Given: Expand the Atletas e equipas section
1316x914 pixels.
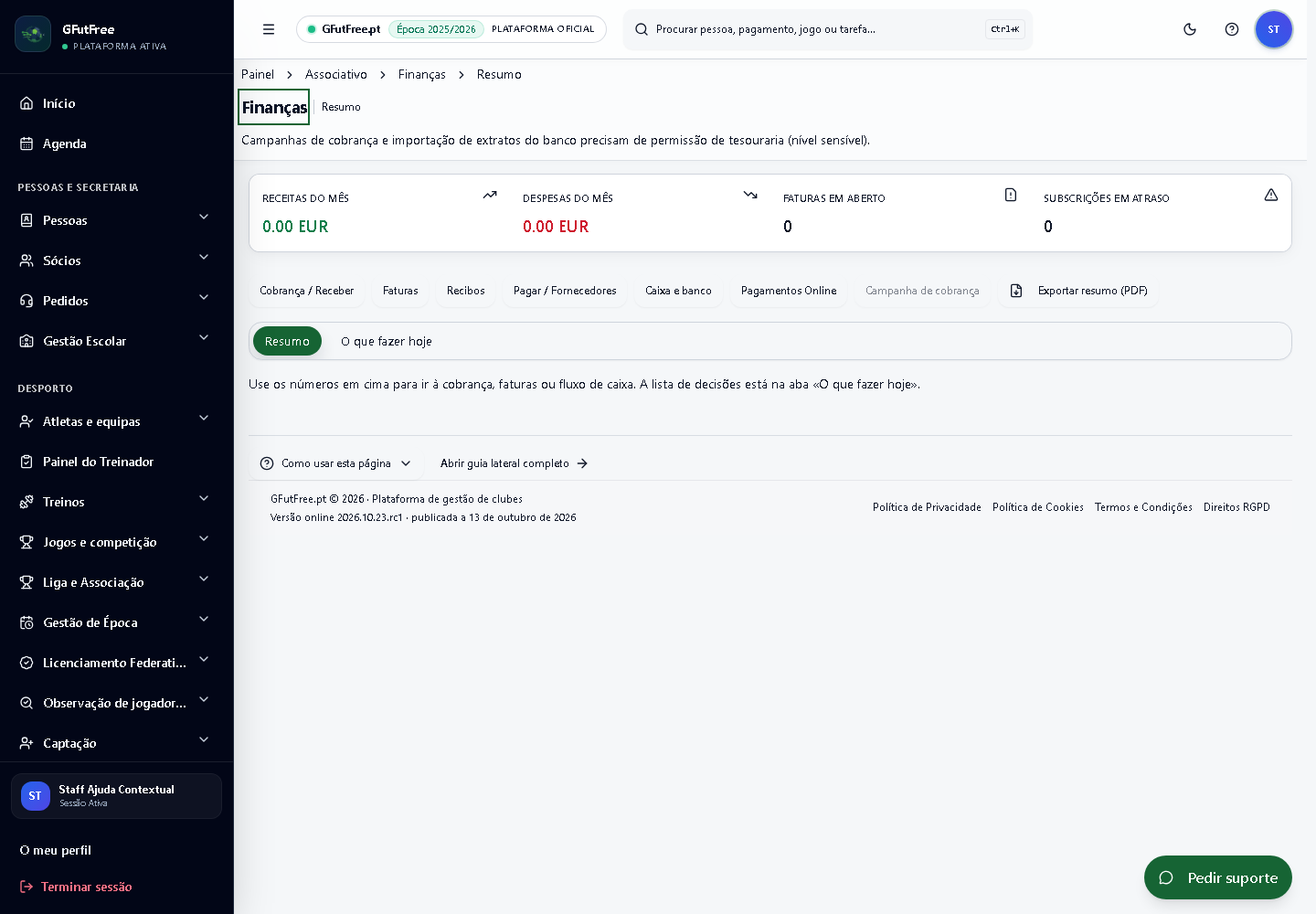Looking at the screenshot, I should tap(204, 419).
